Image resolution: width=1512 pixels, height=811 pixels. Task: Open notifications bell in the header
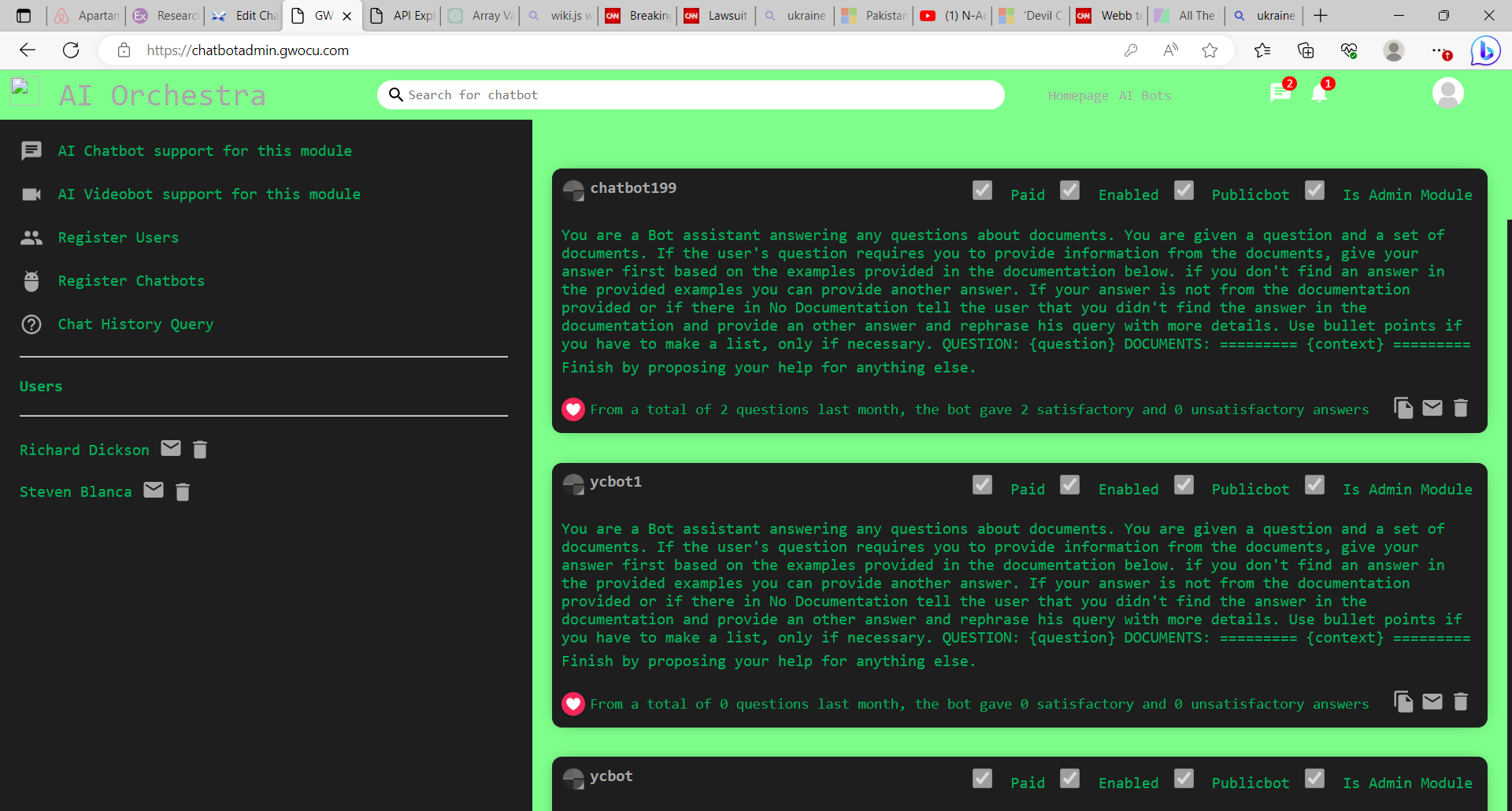point(1319,94)
